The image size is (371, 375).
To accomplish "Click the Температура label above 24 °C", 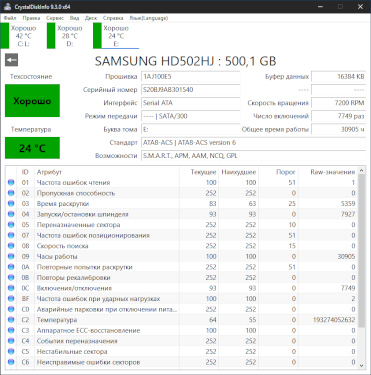I will (x=31, y=129).
